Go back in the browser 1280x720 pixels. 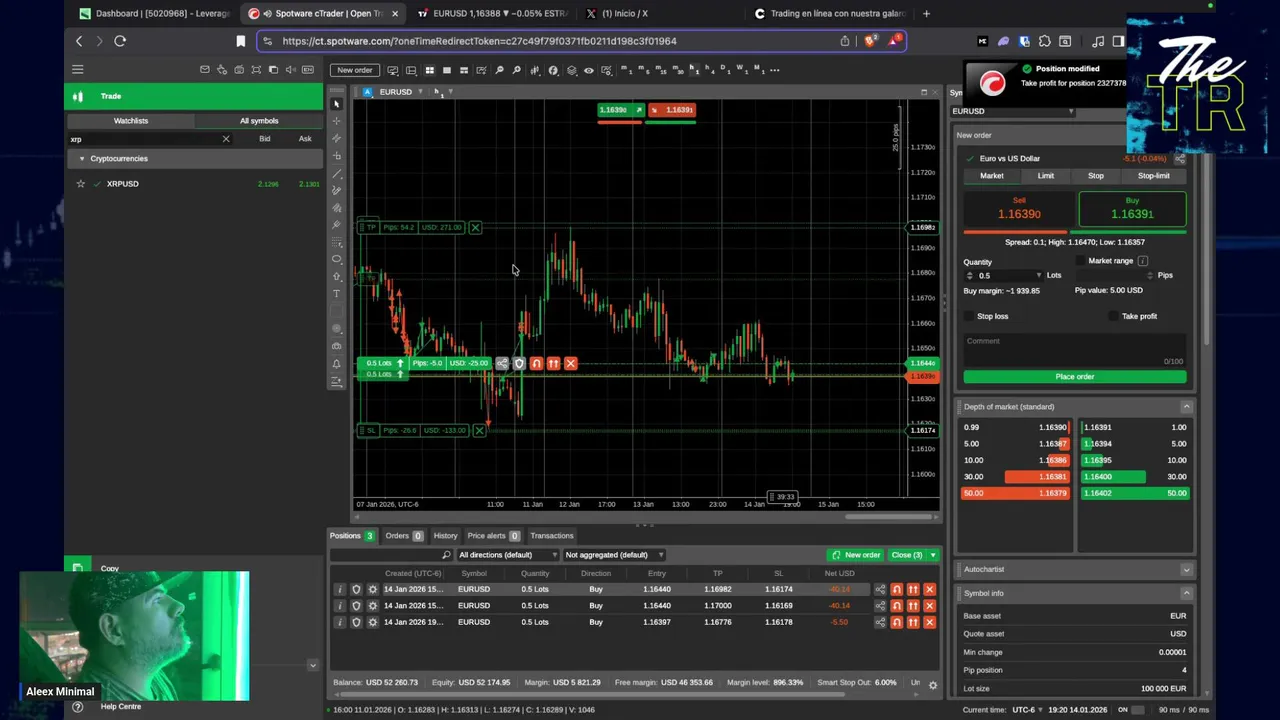pyautogui.click(x=79, y=41)
